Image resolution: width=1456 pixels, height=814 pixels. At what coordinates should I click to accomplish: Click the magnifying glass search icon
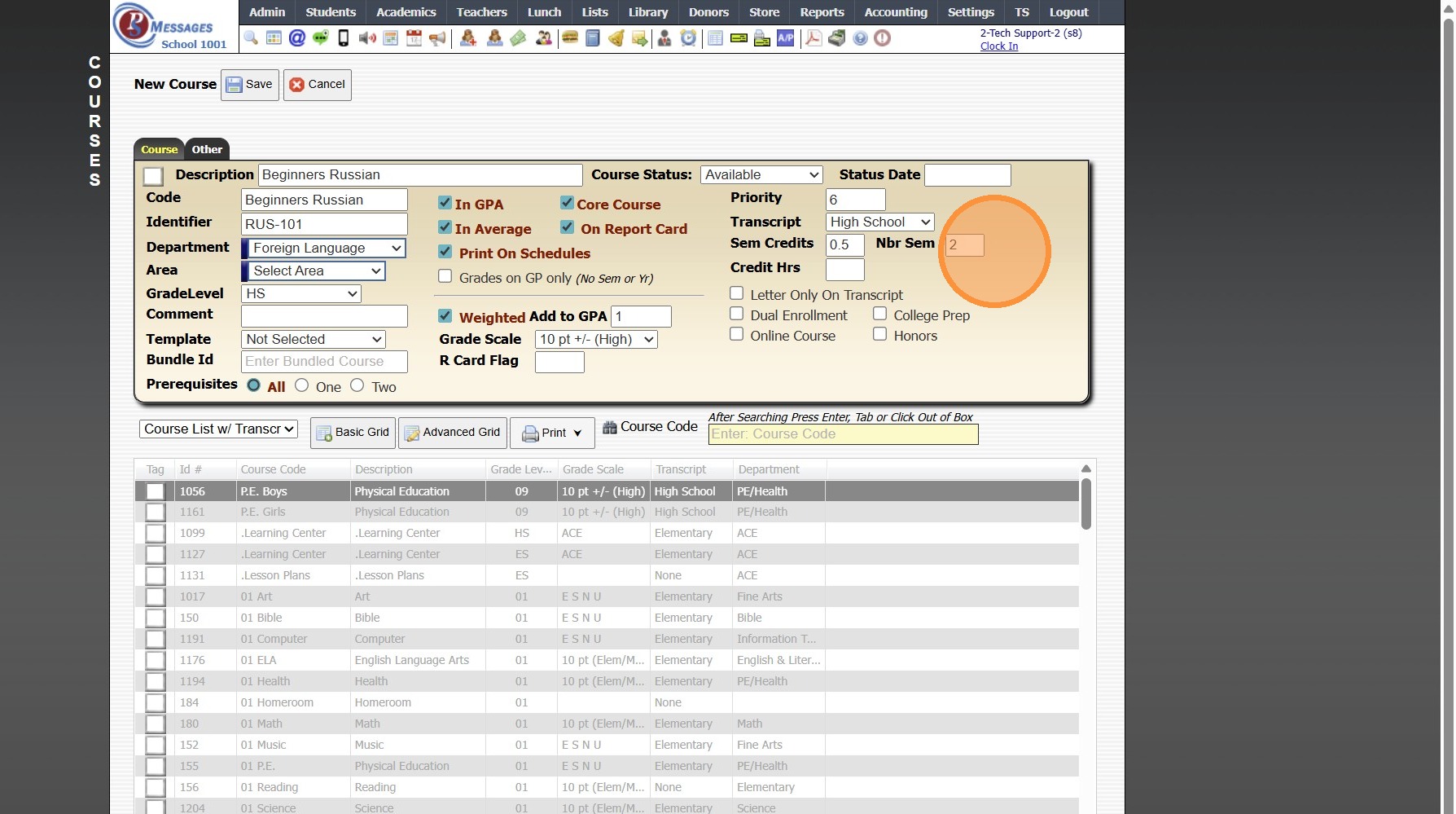point(251,38)
